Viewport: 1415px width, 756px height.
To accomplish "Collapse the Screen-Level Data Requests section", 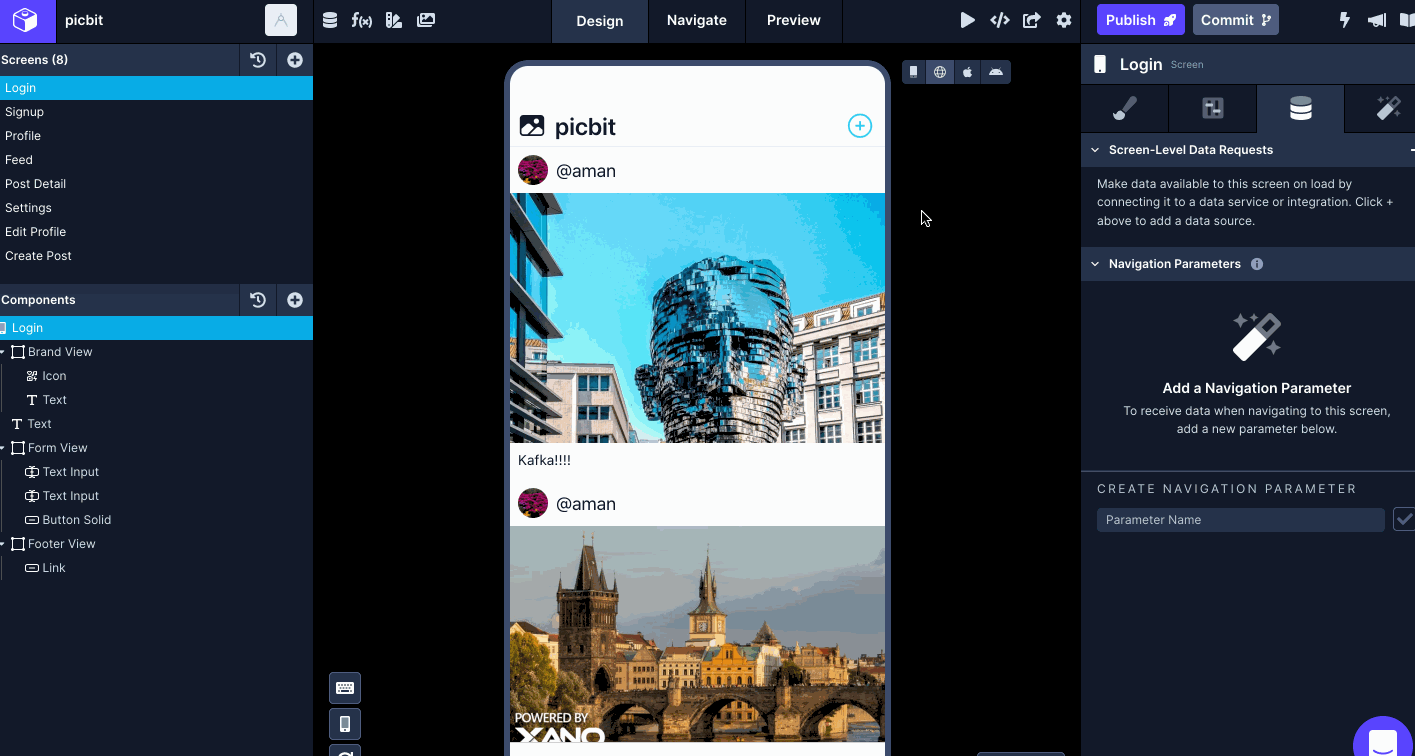I will point(1093,150).
